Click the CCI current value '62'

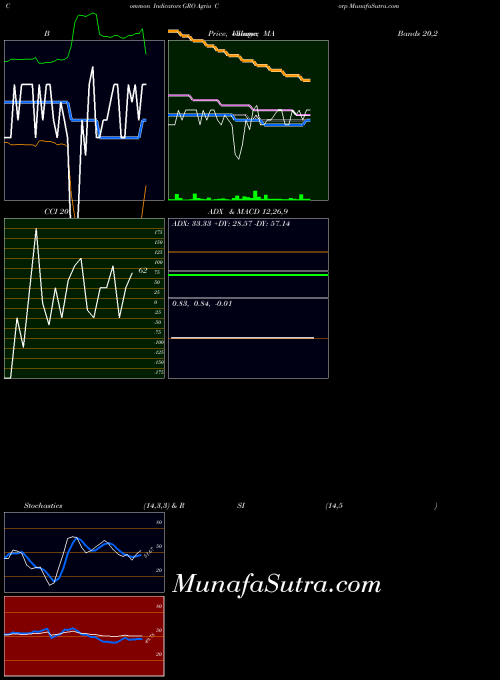click(x=143, y=270)
